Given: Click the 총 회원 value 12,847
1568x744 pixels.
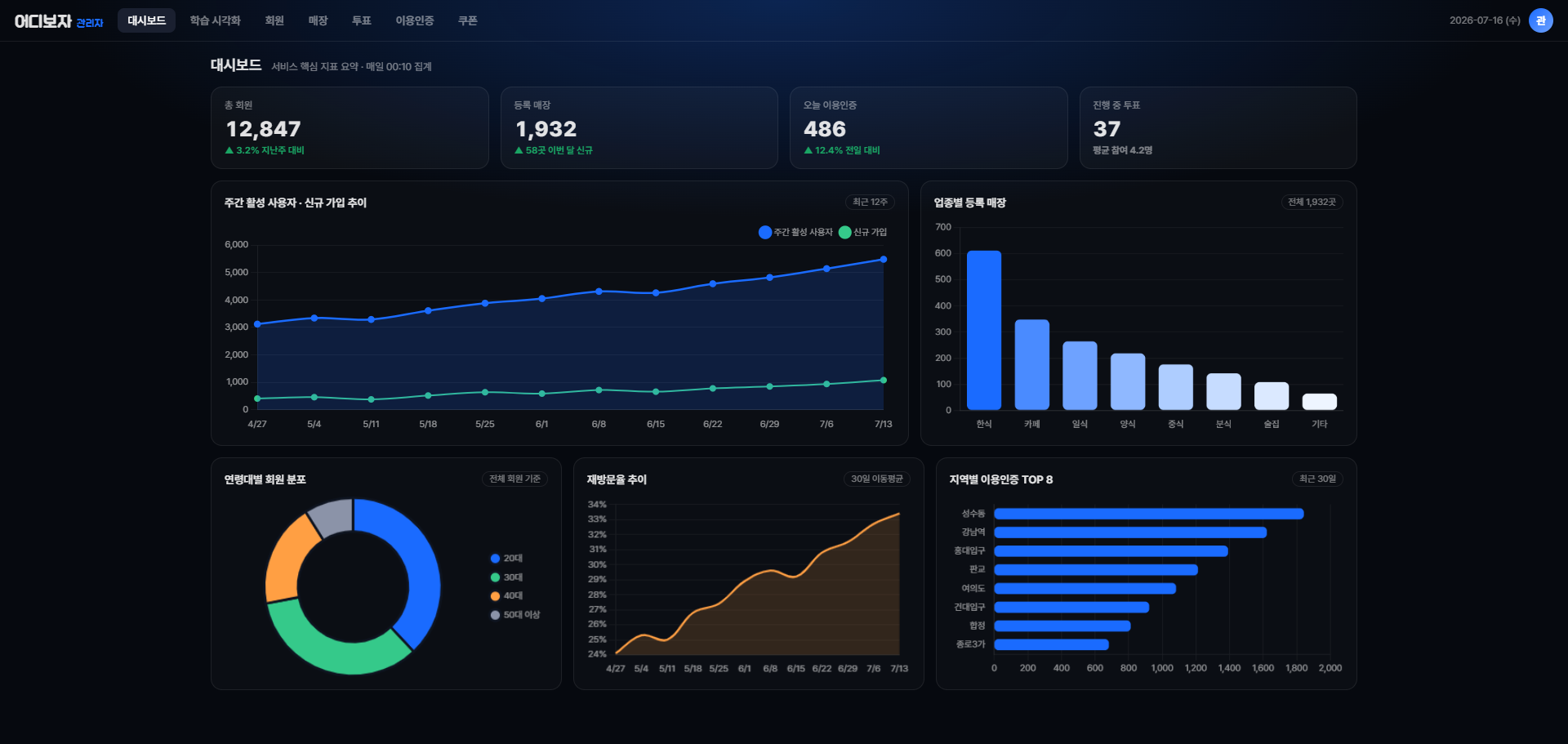Looking at the screenshot, I should coord(264,129).
